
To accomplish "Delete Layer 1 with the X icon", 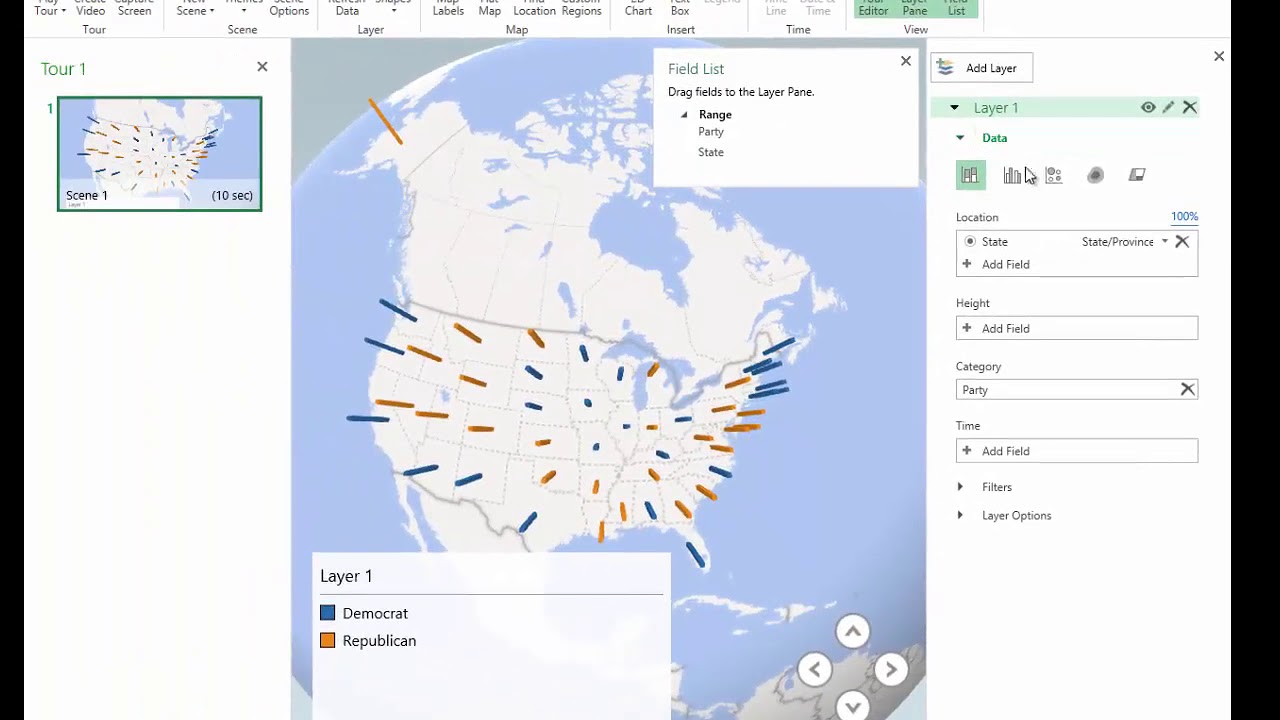I will [x=1190, y=107].
